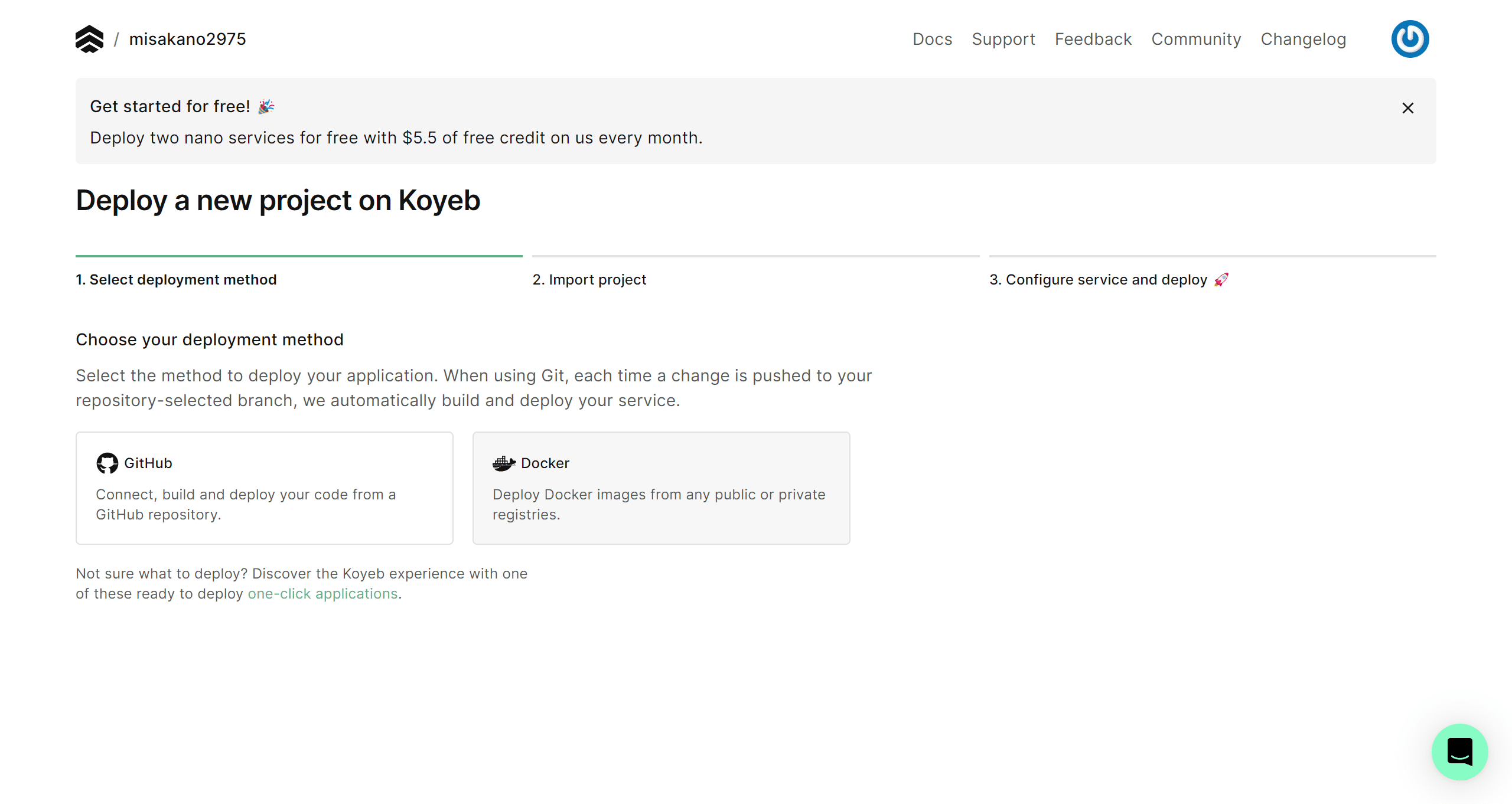The width and height of the screenshot is (1512, 804).
Task: Open the Community link
Action: click(1196, 39)
